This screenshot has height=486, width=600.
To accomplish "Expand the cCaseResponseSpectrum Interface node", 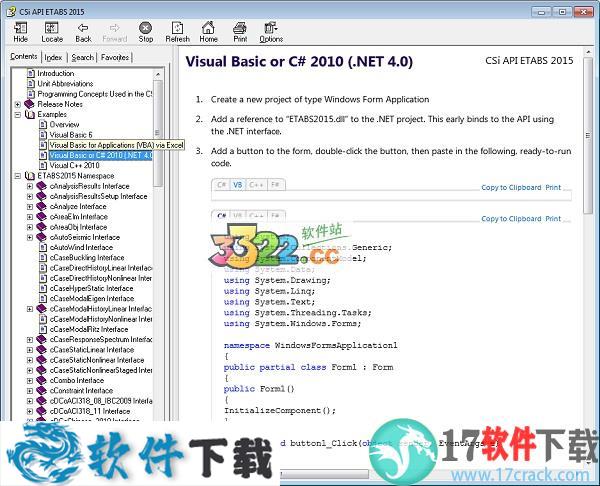I will coord(30,339).
